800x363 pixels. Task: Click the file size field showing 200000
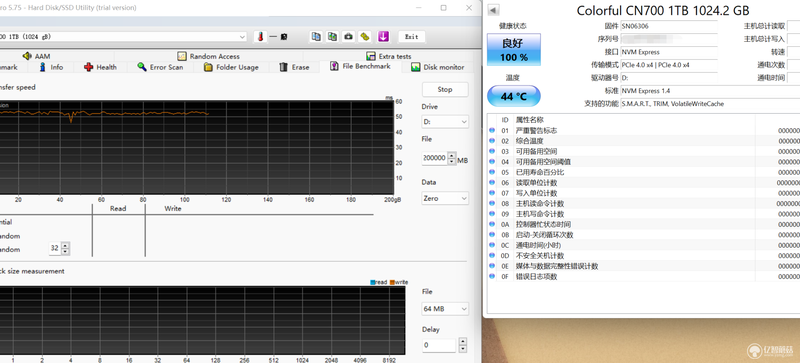434,159
